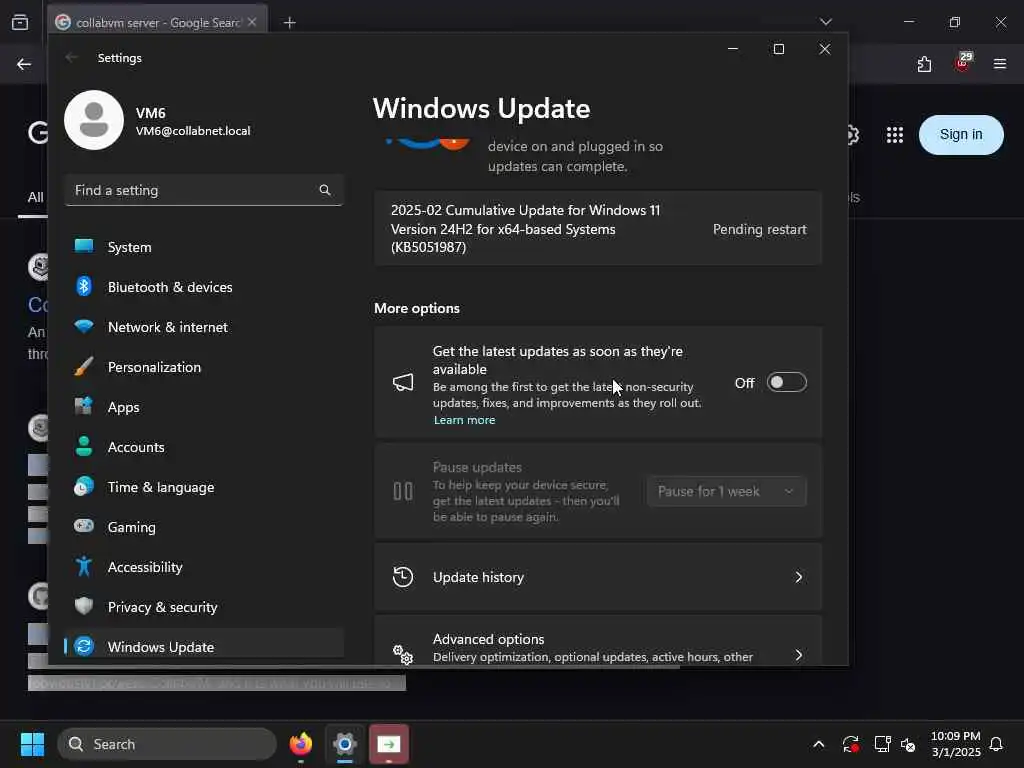
Task: Open the green arrow app on taskbar
Action: [x=389, y=744]
